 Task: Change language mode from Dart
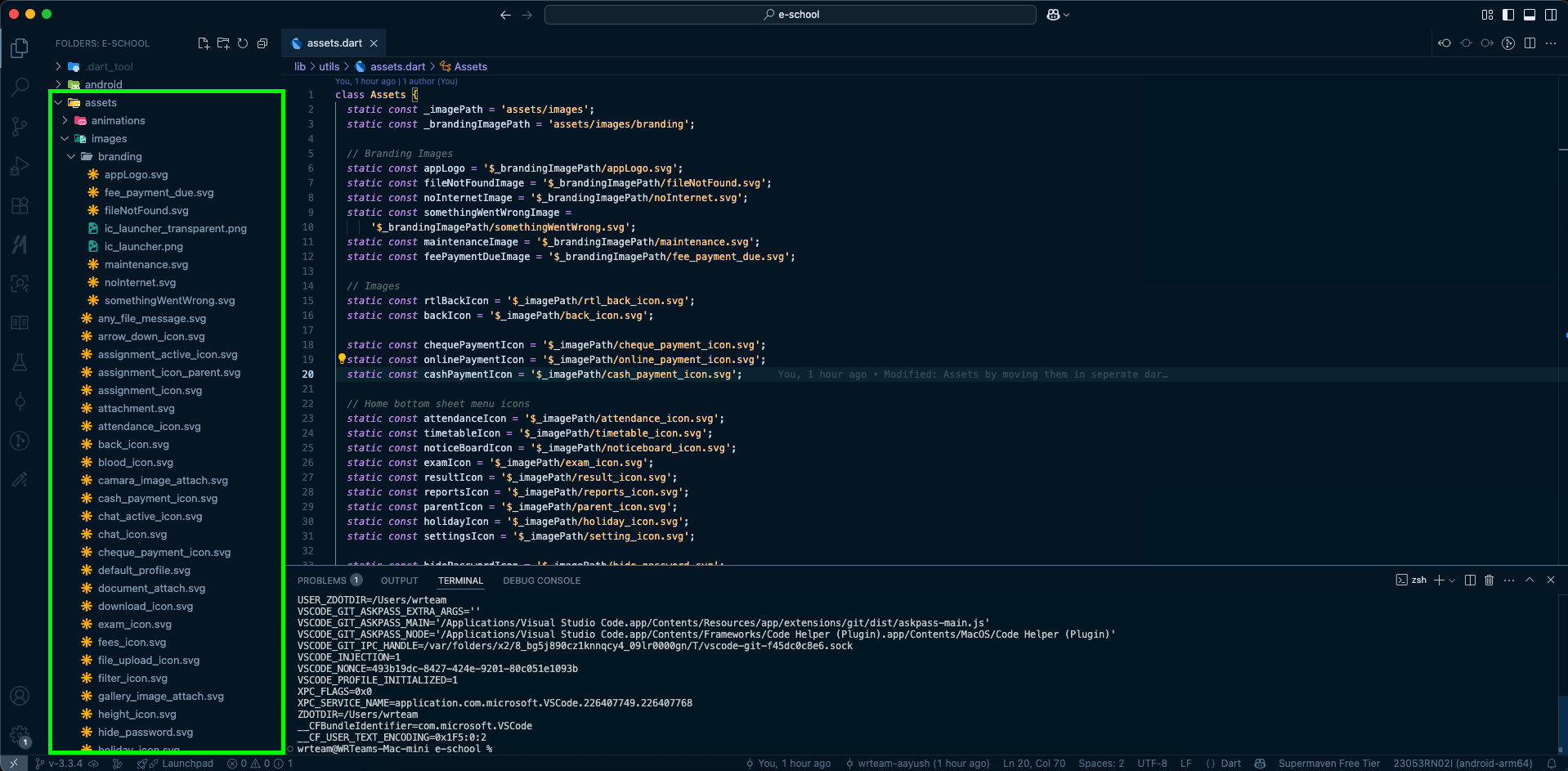coord(1230,764)
